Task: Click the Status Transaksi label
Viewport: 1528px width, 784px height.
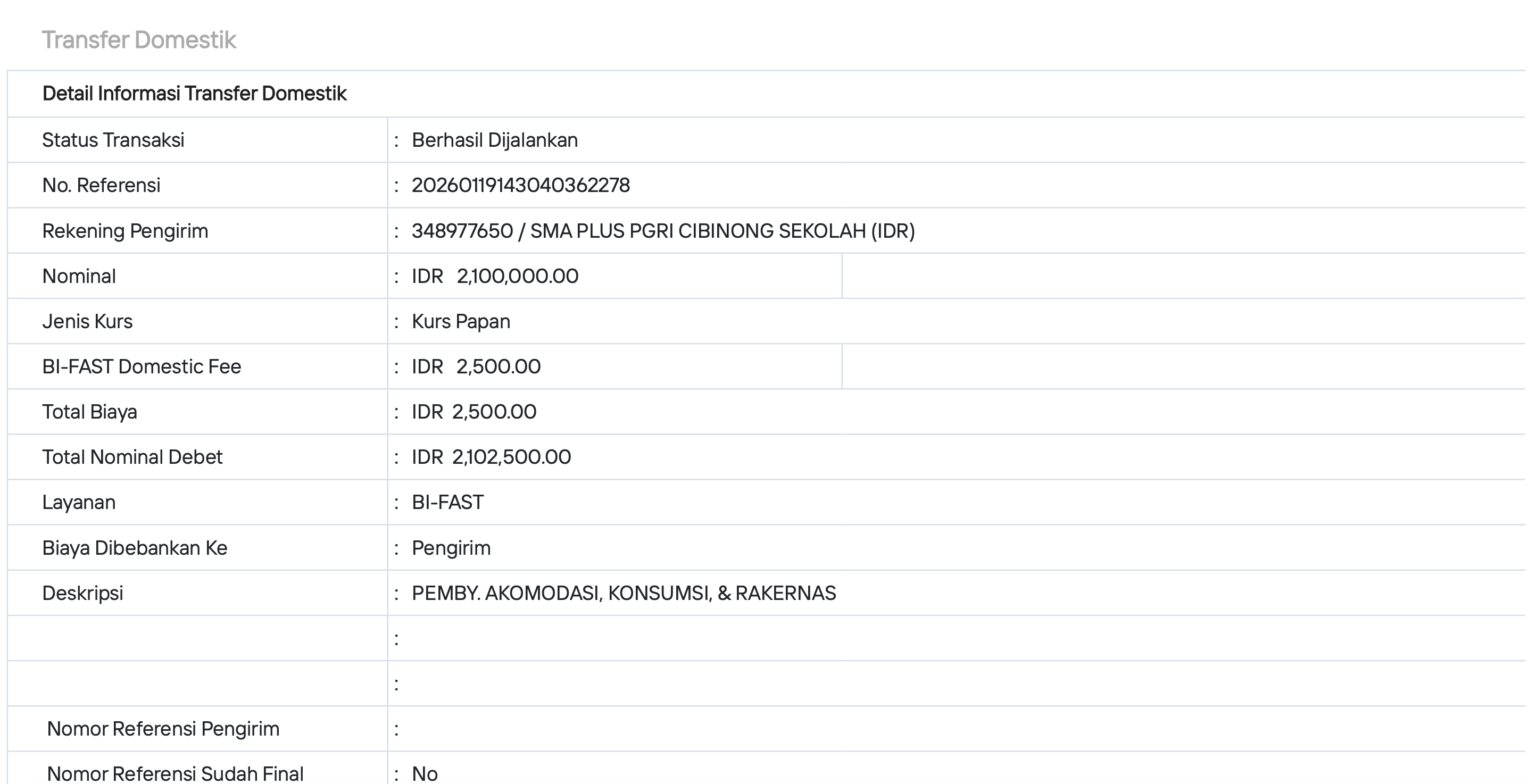Action: 113,140
